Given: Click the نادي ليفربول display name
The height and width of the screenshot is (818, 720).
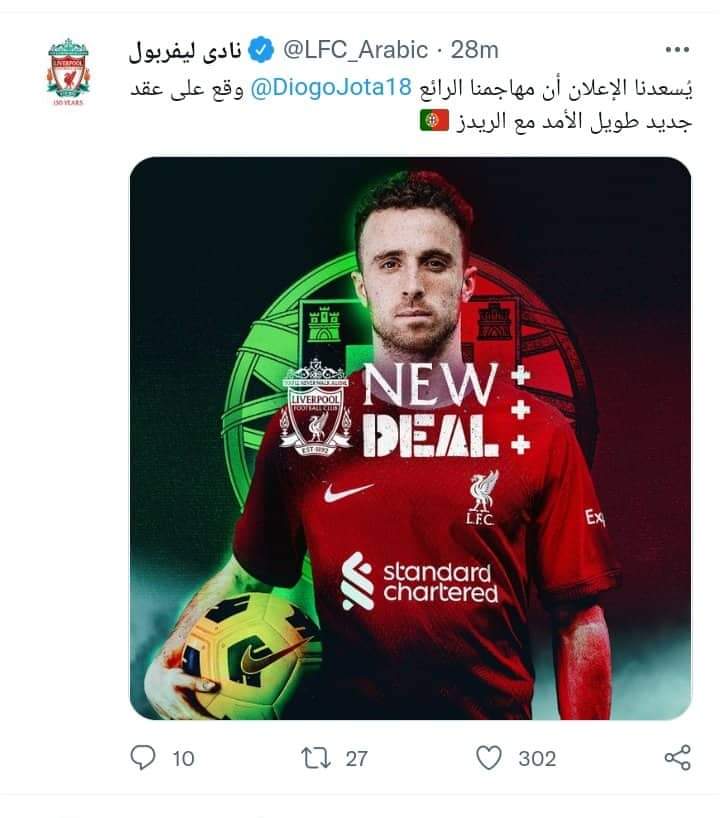Looking at the screenshot, I should click(185, 51).
